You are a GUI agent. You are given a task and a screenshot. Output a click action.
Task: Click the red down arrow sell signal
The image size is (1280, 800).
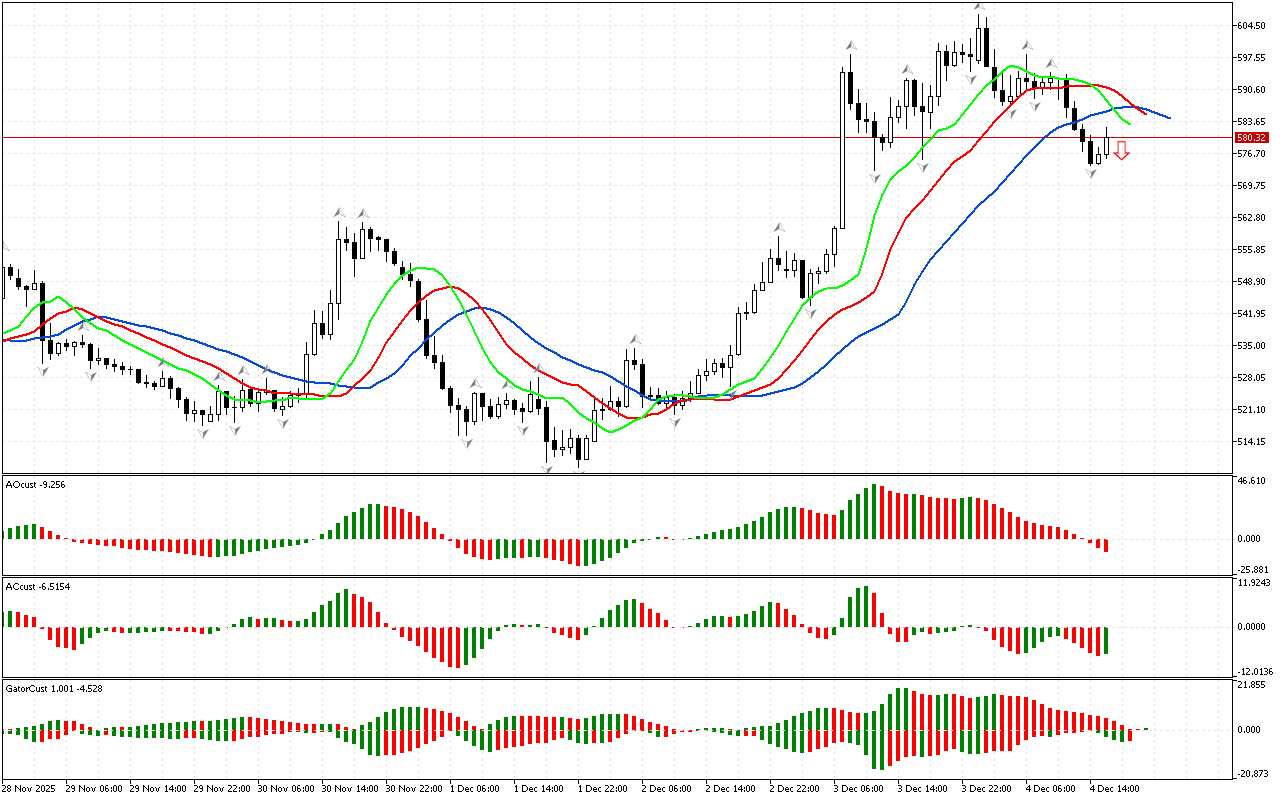[x=1122, y=151]
